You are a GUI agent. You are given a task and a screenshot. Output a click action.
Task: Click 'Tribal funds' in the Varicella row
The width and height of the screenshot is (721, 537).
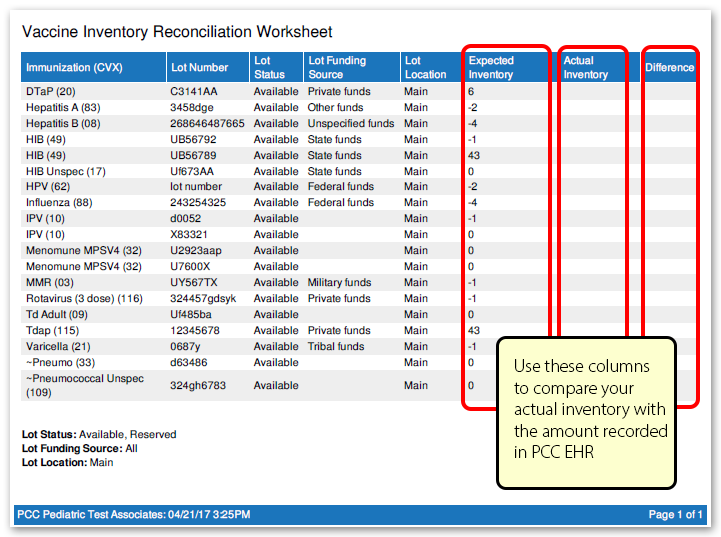(336, 347)
